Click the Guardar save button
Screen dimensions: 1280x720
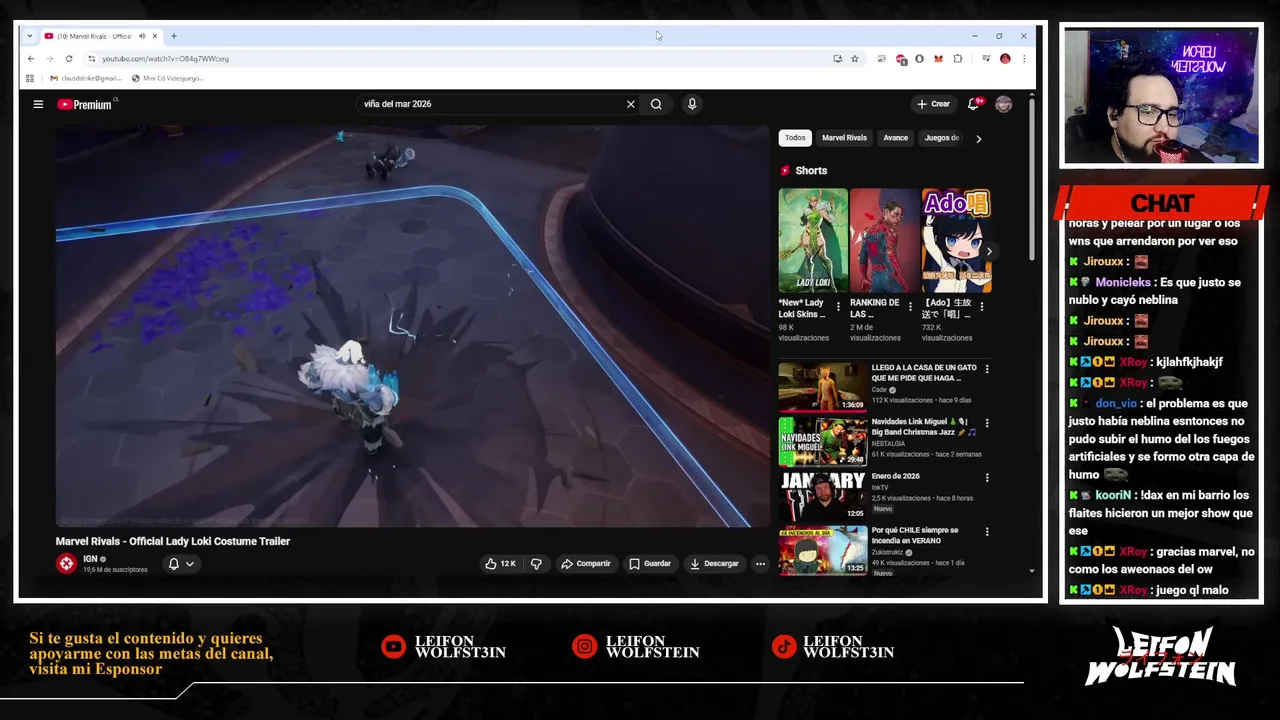pos(650,564)
